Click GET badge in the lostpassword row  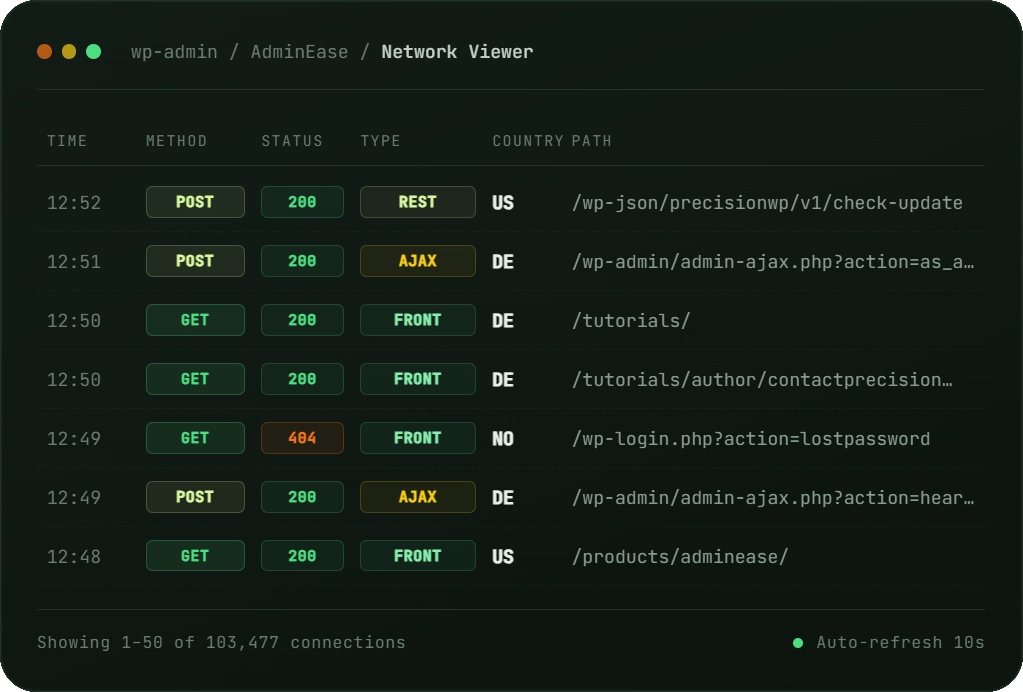pos(195,438)
